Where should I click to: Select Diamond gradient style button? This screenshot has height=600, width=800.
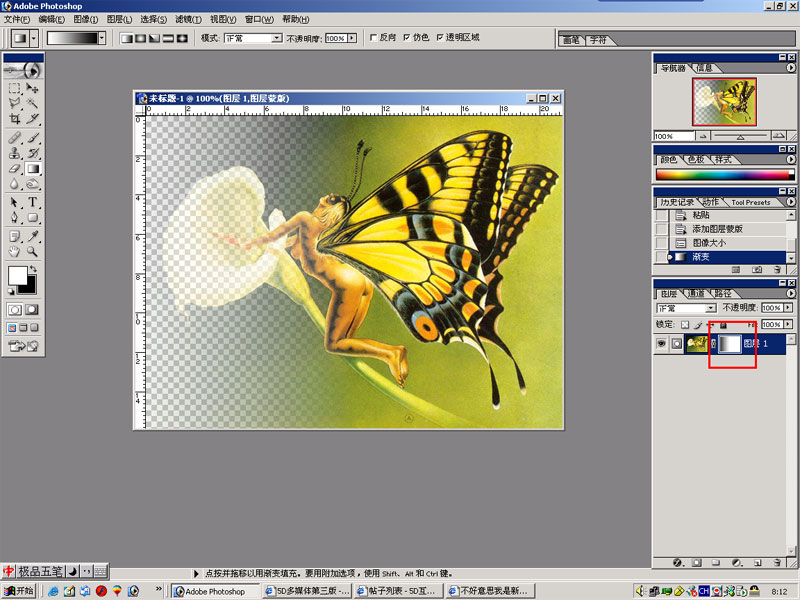tap(182, 38)
